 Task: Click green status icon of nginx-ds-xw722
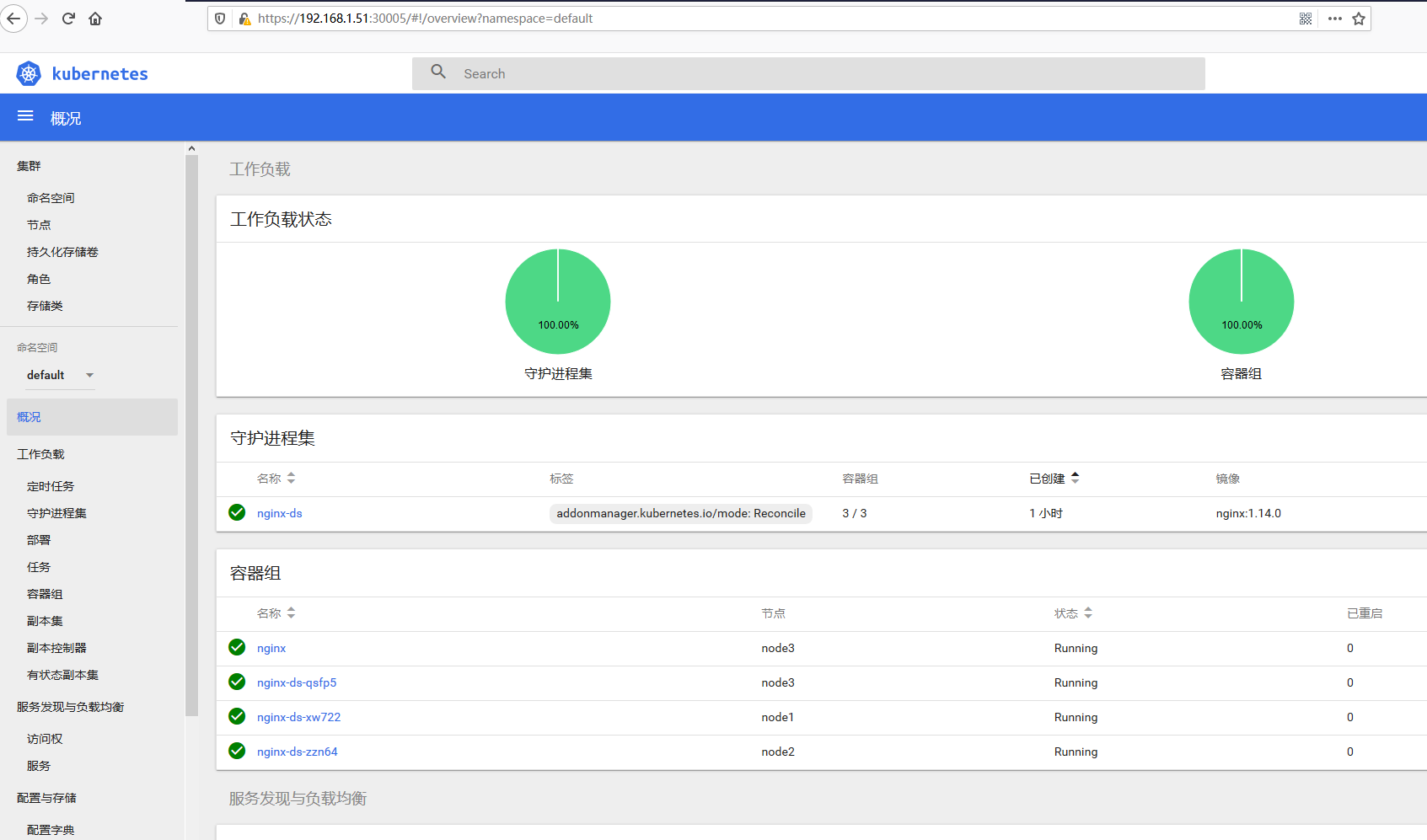click(237, 716)
